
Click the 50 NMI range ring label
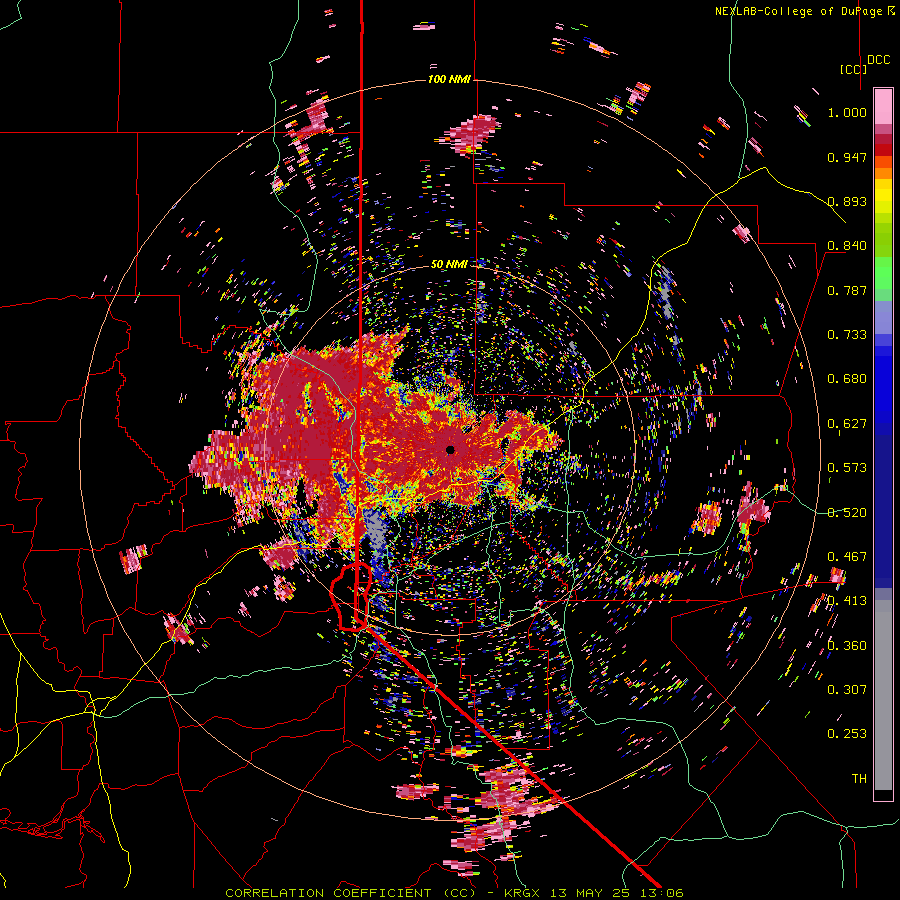(449, 264)
